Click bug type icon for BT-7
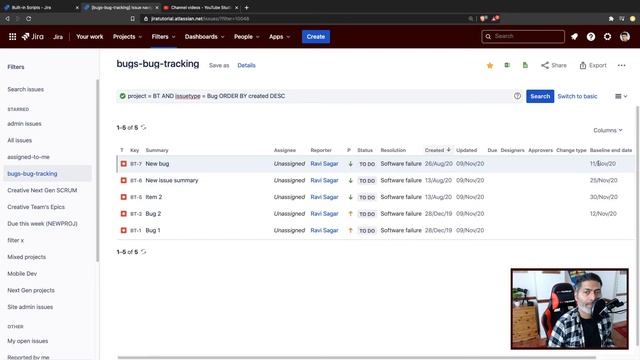Viewport: 640px width, 360px height. (x=123, y=164)
